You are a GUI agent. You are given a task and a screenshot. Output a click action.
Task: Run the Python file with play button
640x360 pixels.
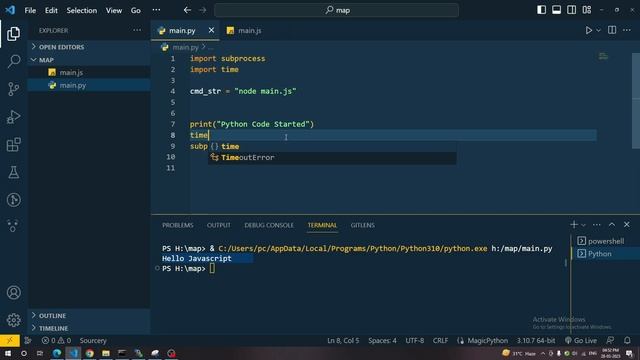[589, 30]
